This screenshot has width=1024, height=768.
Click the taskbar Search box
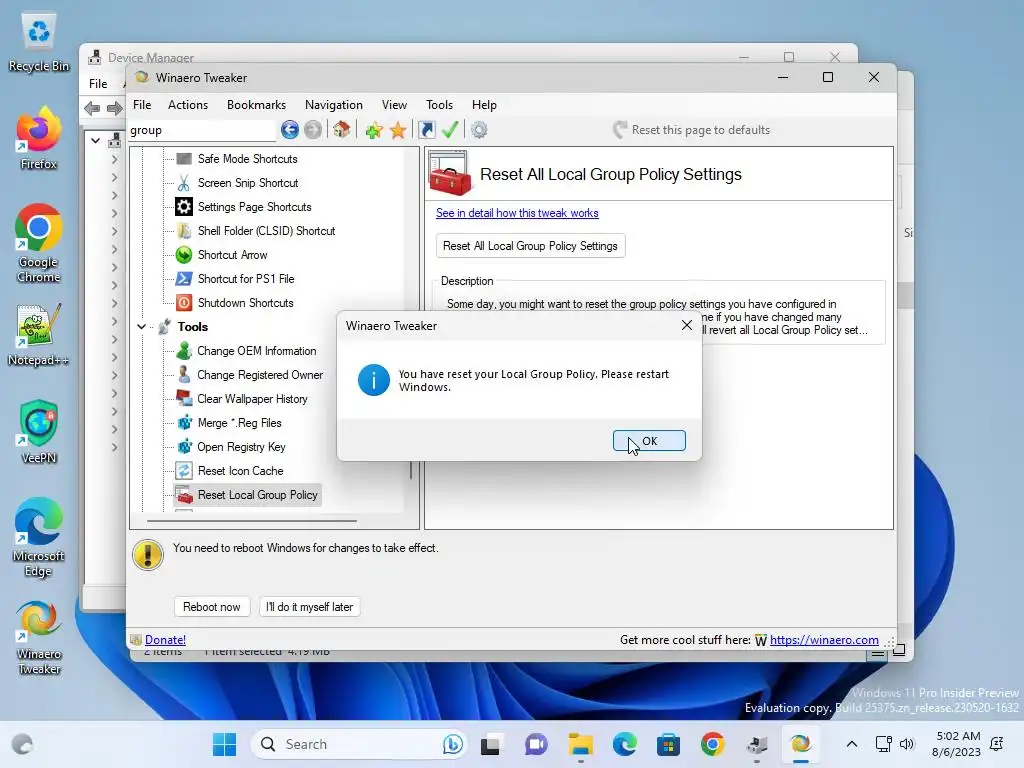pyautogui.click(x=359, y=744)
